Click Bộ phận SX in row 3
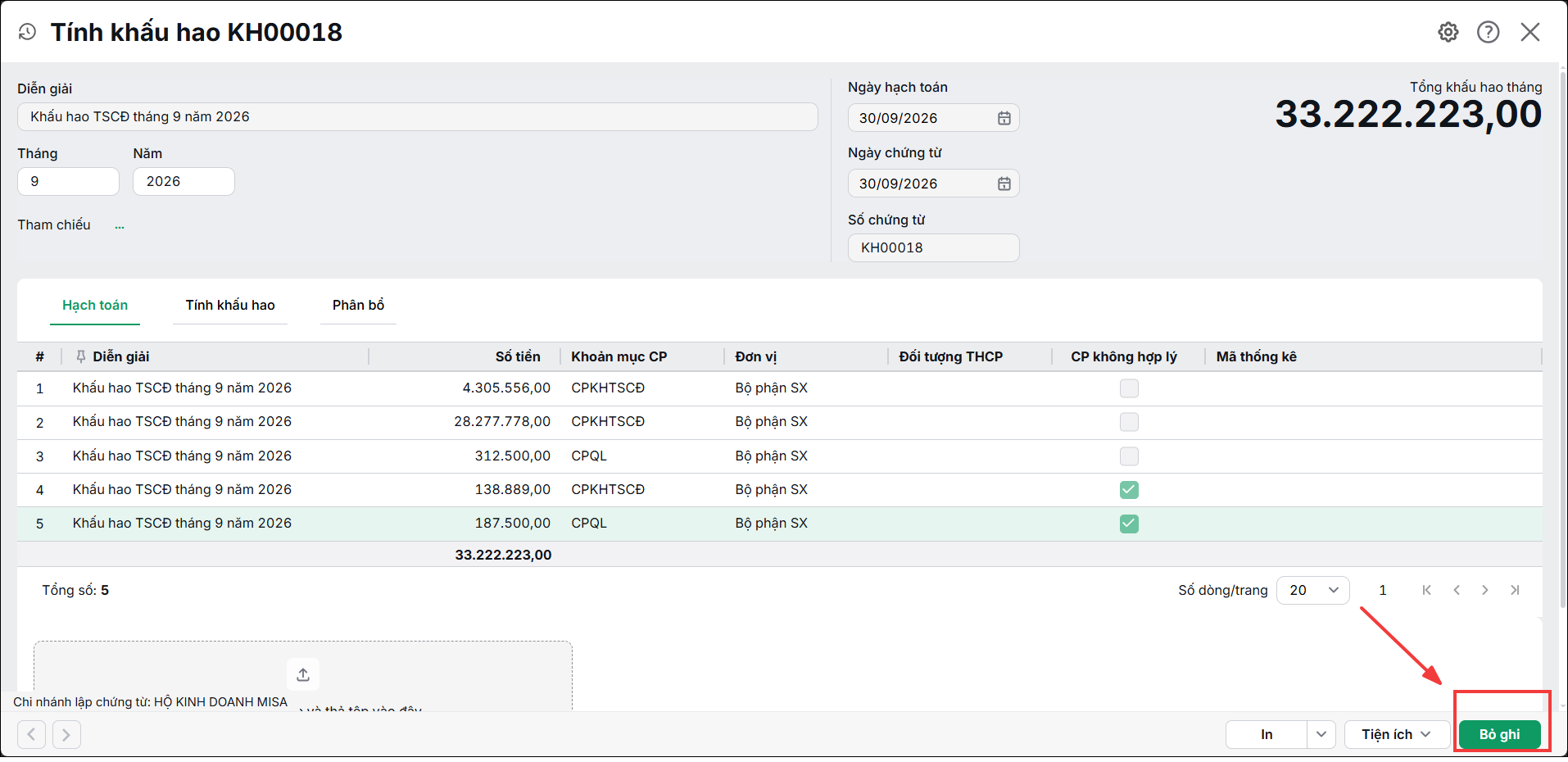Viewport: 1568px width, 762px height. point(771,456)
